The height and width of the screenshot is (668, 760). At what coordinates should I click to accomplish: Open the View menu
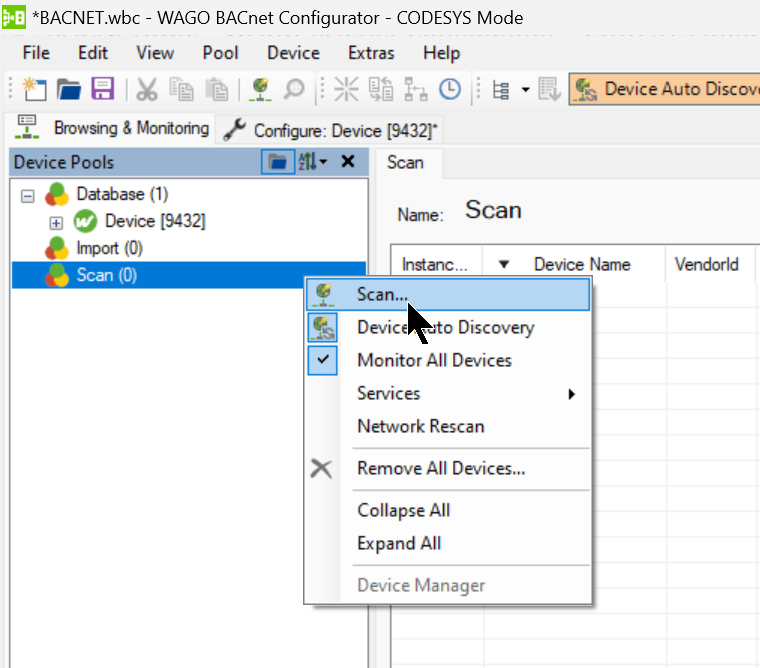[155, 53]
